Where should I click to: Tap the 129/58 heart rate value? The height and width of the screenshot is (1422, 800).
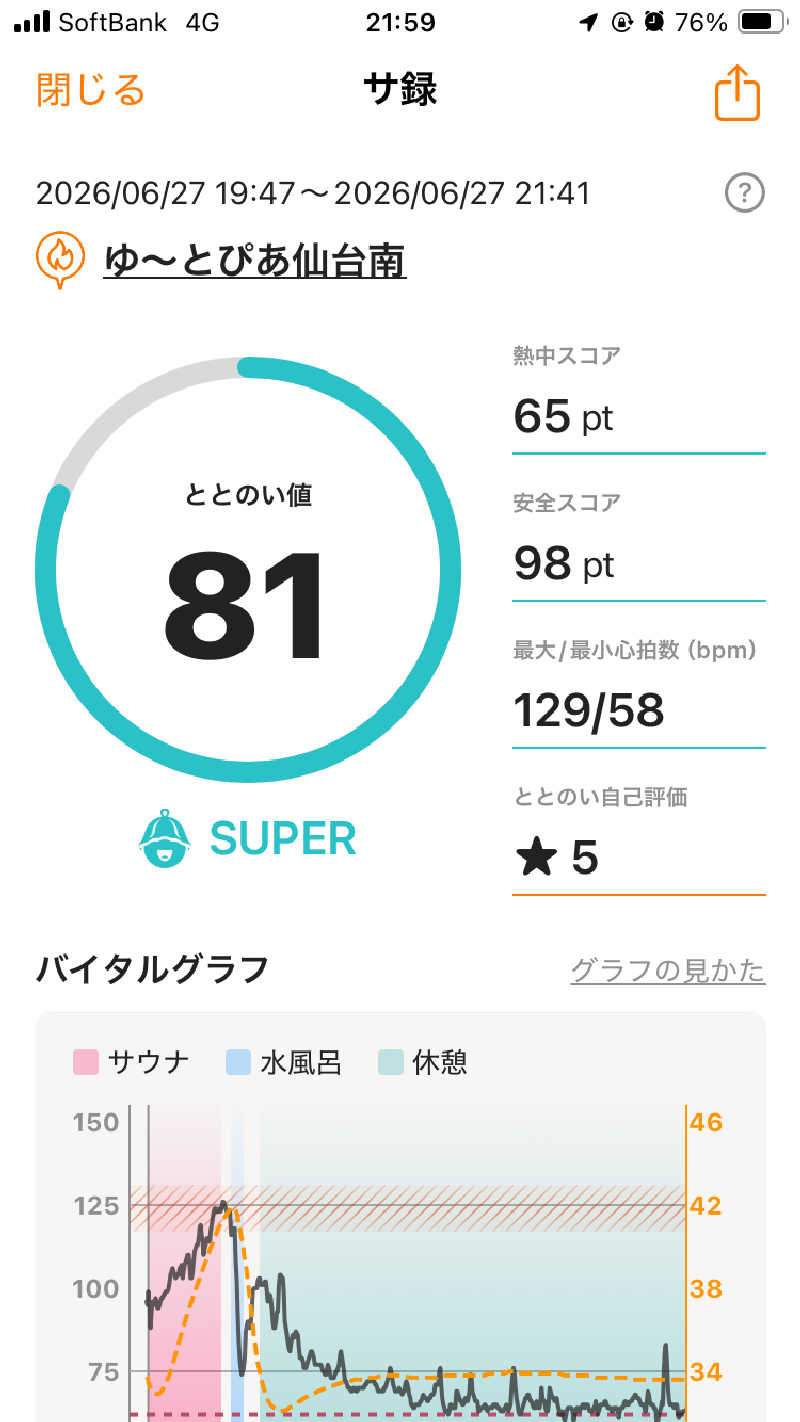click(x=589, y=710)
